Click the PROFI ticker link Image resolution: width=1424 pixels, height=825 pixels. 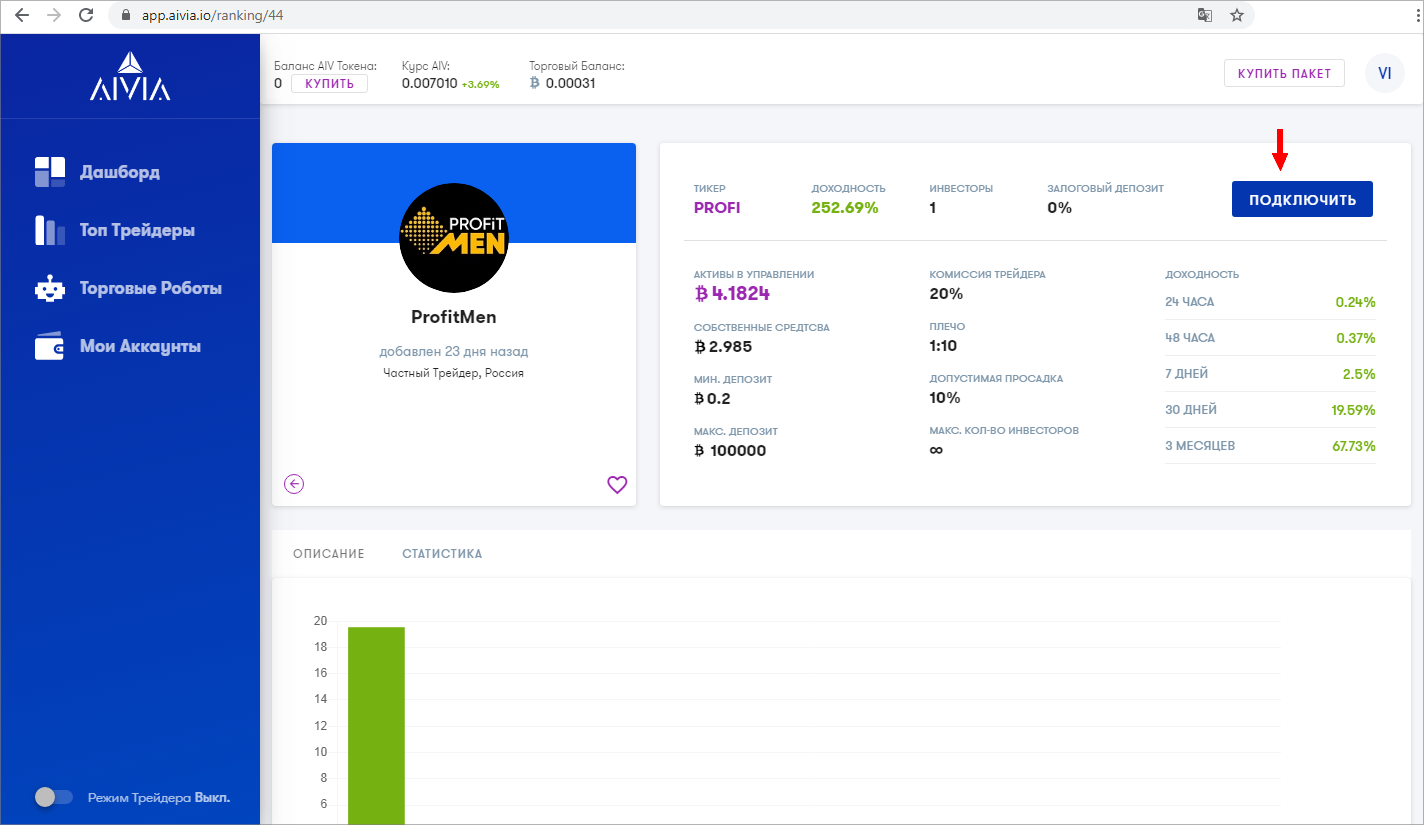tap(717, 208)
